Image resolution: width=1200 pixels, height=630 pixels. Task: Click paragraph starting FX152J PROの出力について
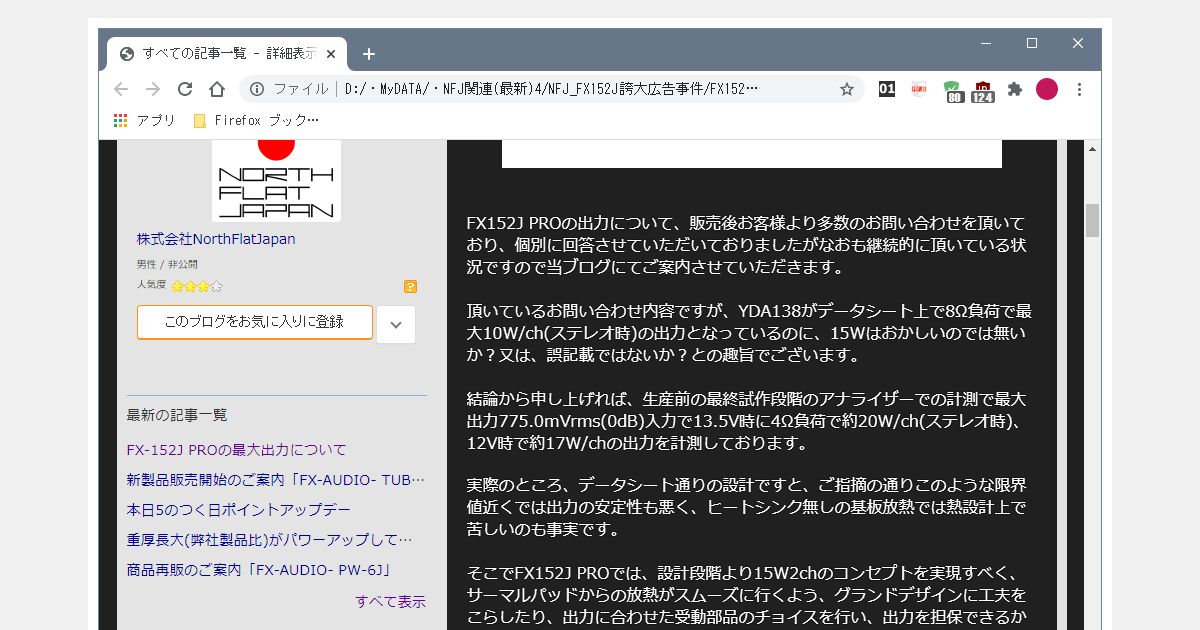coord(746,245)
